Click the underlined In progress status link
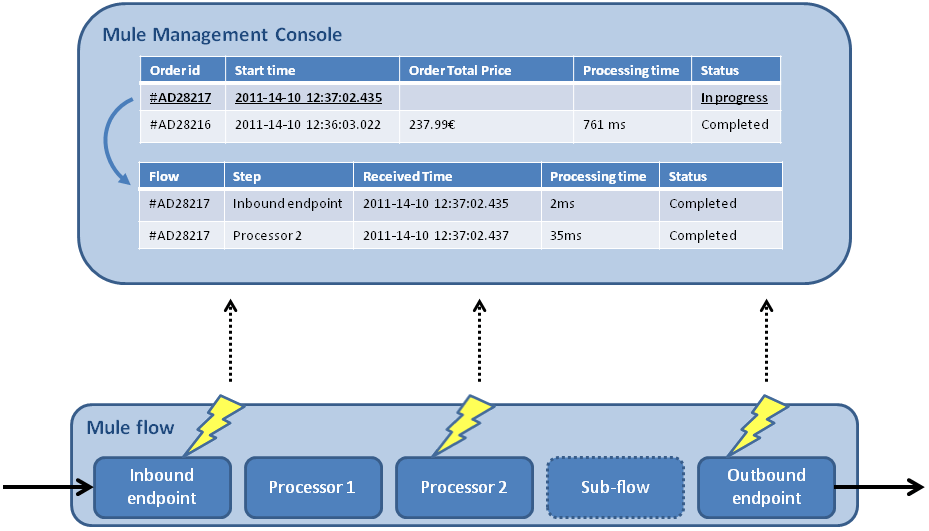The image size is (929, 531). coord(734,98)
